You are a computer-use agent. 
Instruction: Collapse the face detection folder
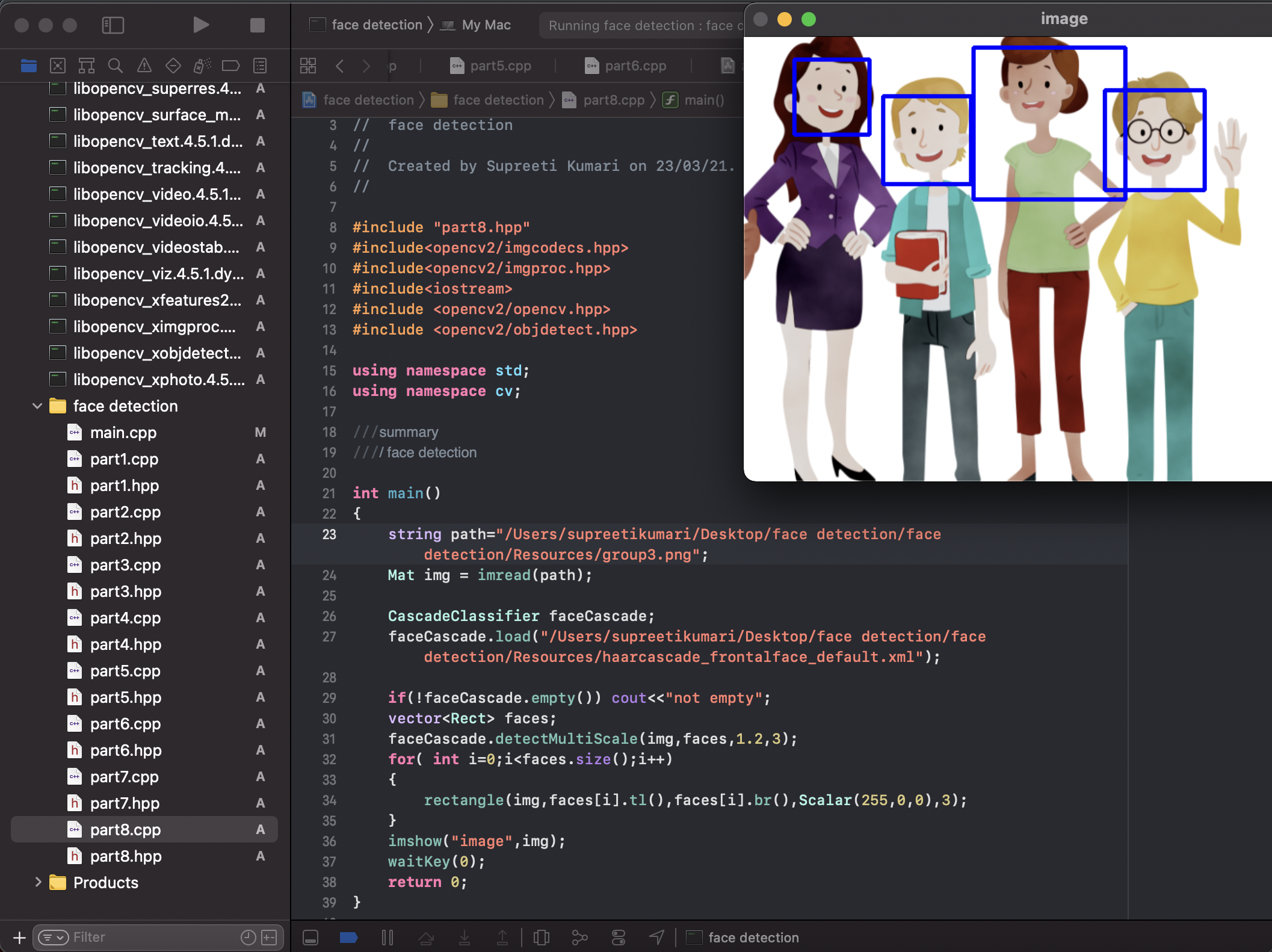tap(37, 406)
